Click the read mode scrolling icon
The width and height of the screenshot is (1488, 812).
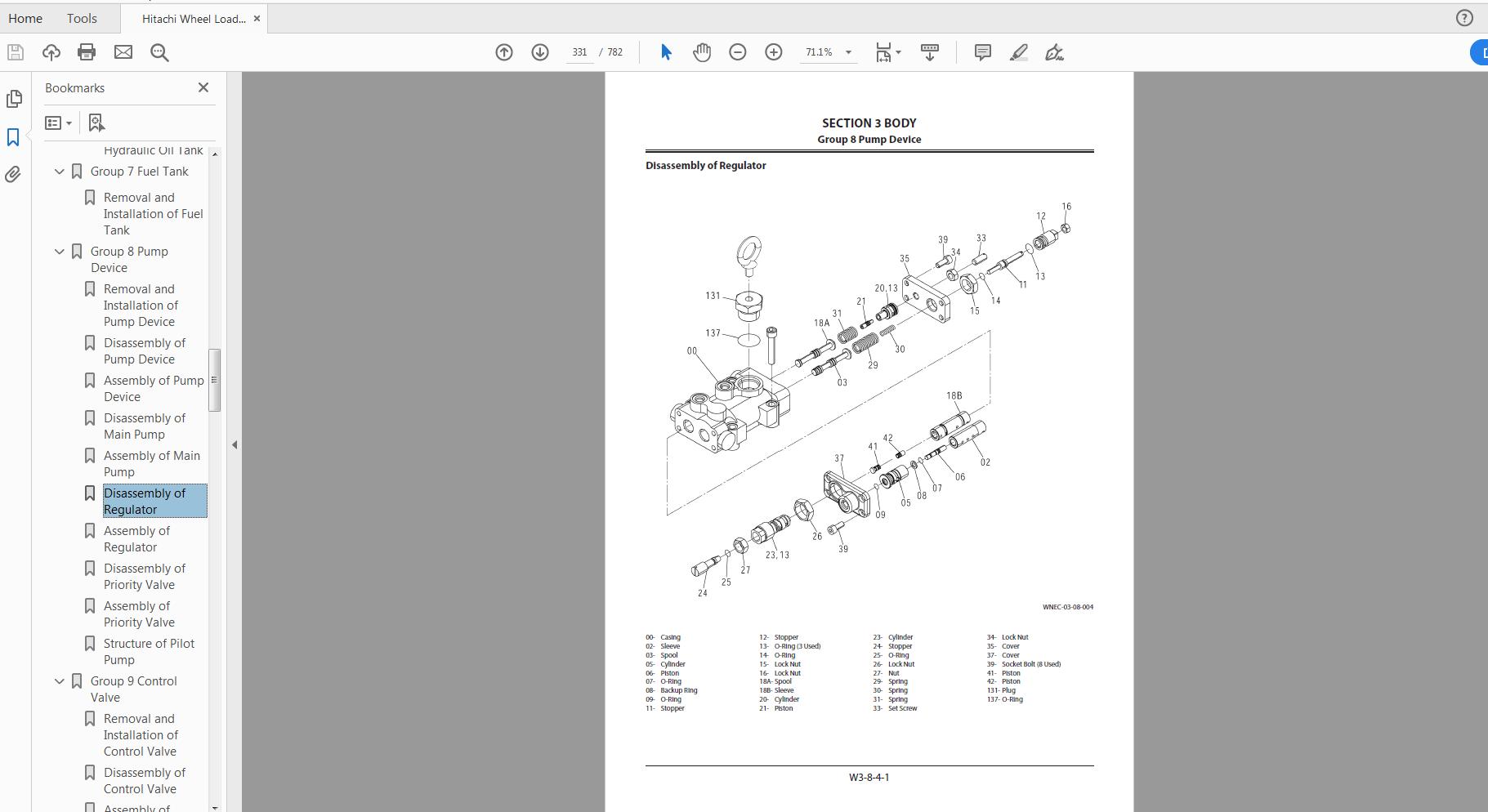click(x=930, y=52)
